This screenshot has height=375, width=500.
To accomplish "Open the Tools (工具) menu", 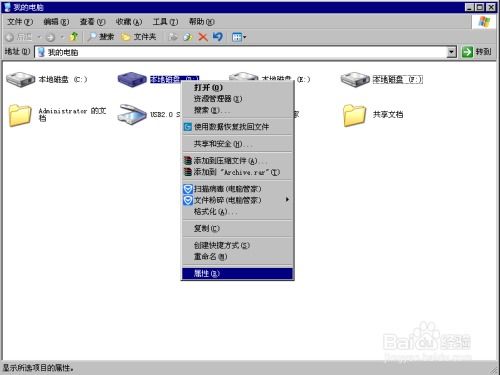I will (165, 22).
